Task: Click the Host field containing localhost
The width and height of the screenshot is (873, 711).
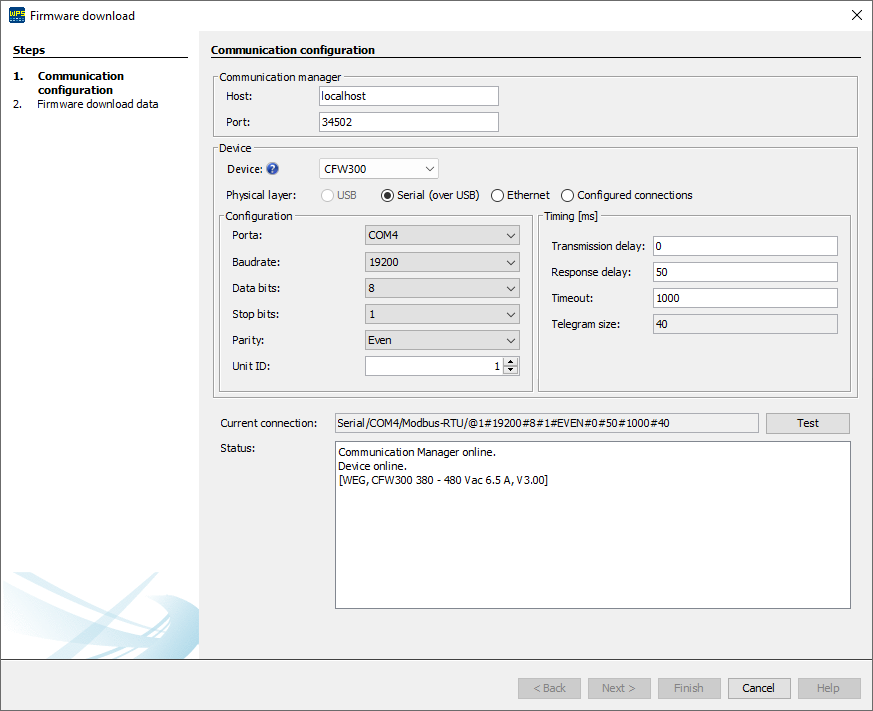Action: 408,95
